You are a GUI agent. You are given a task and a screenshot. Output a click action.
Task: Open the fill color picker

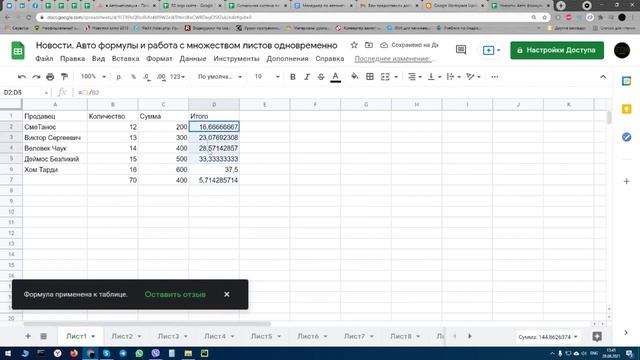click(x=355, y=77)
